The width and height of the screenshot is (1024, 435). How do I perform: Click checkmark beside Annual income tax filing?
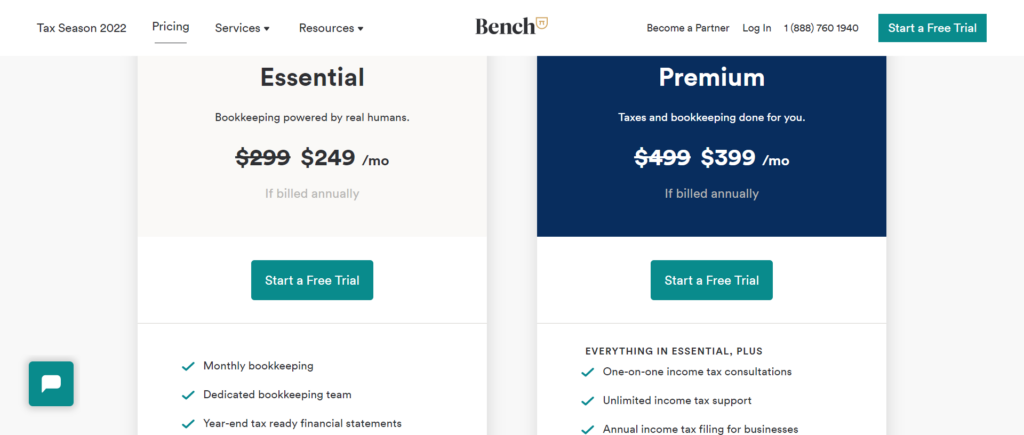click(588, 430)
